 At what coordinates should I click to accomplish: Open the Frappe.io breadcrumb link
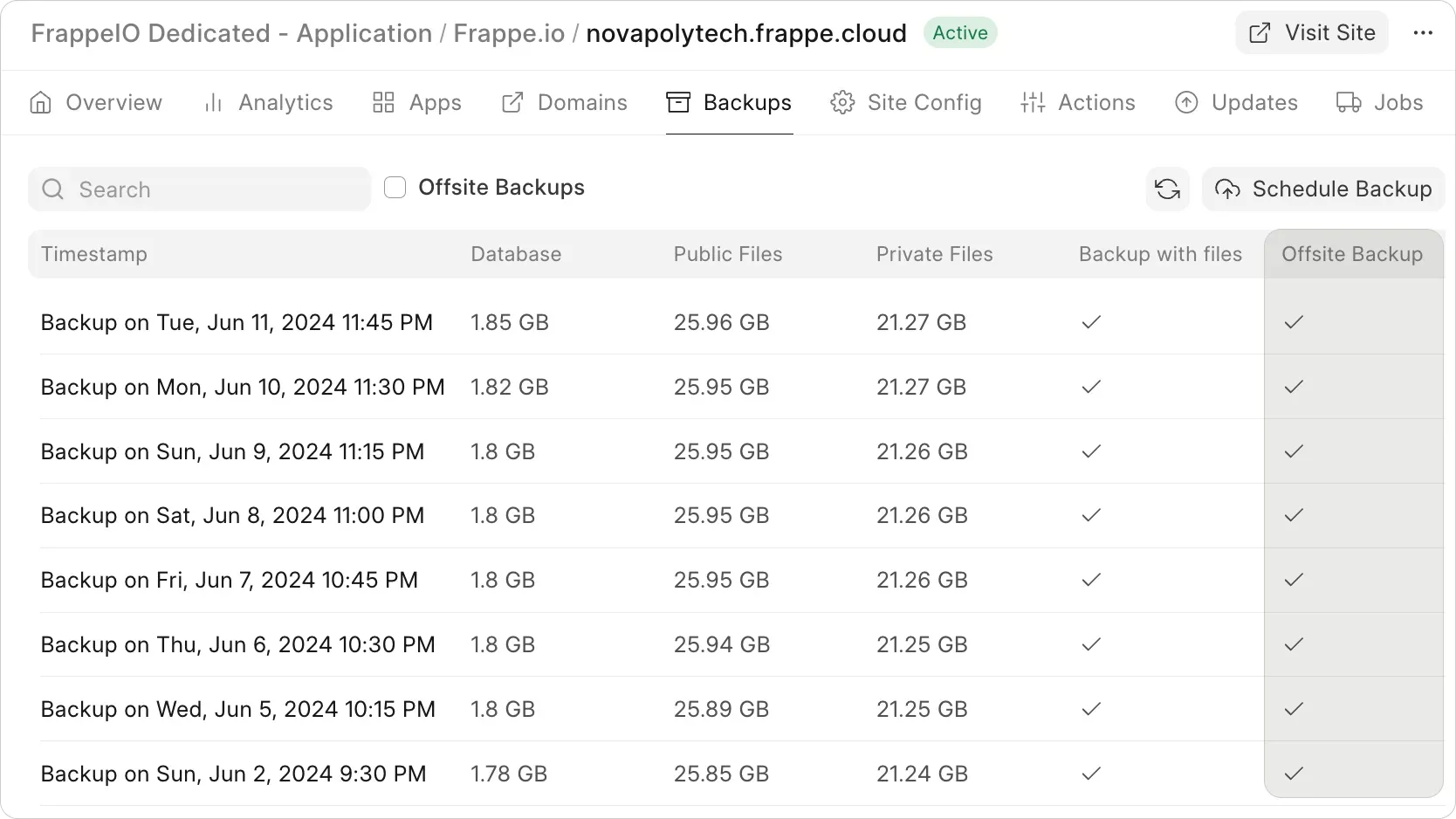508,33
